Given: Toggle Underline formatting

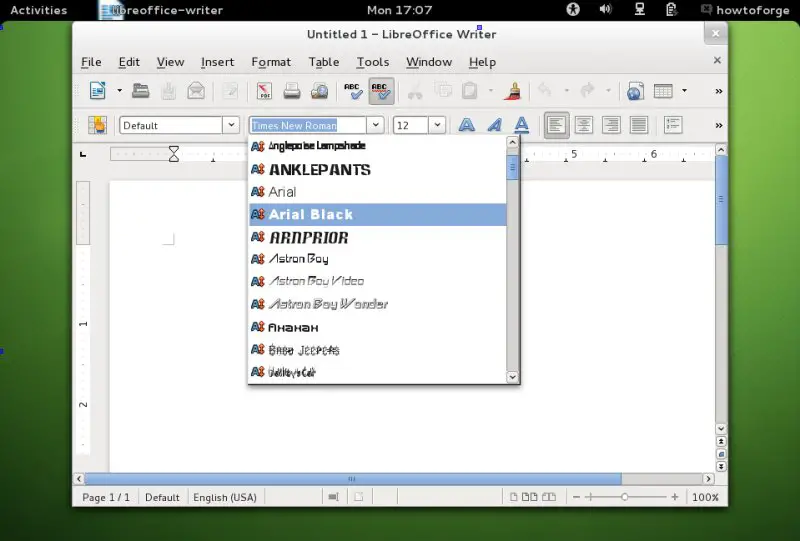Looking at the screenshot, I should (521, 125).
